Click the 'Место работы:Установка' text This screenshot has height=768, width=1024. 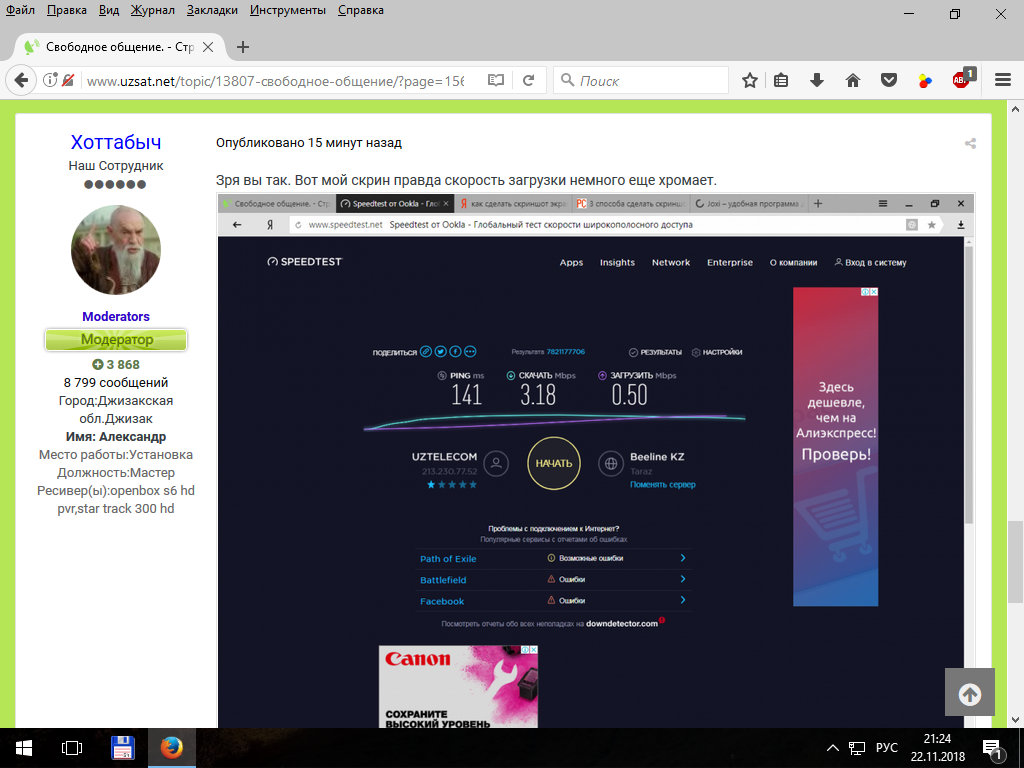(x=116, y=455)
